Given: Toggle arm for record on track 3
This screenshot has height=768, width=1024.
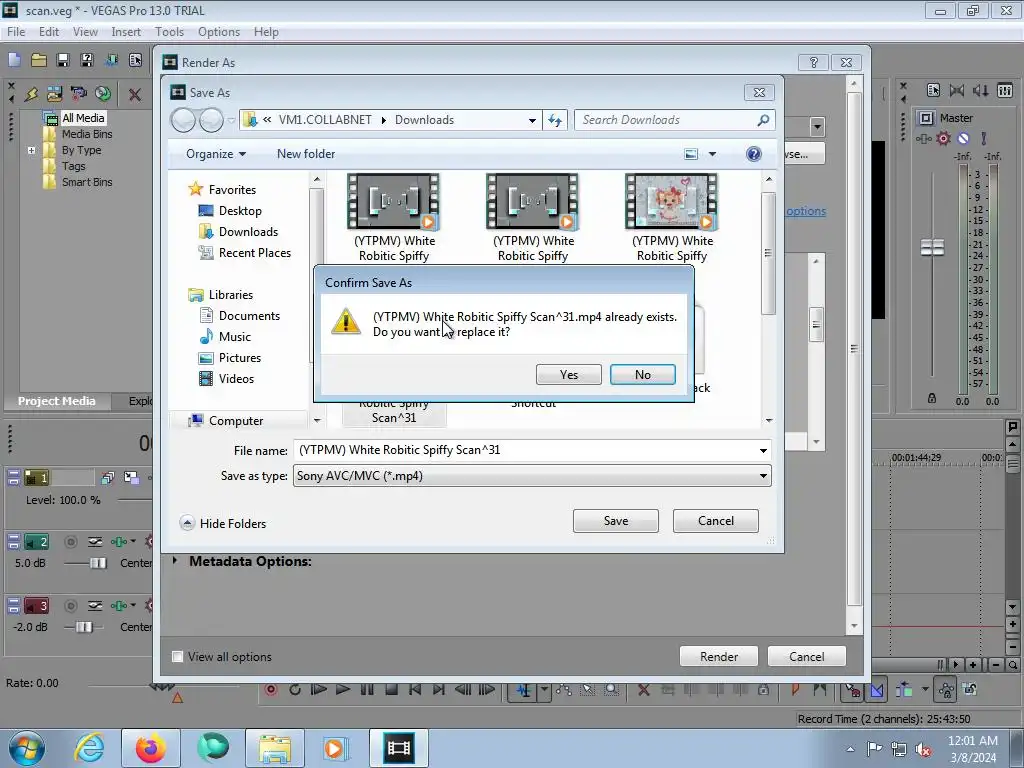Looking at the screenshot, I should pos(71,606).
